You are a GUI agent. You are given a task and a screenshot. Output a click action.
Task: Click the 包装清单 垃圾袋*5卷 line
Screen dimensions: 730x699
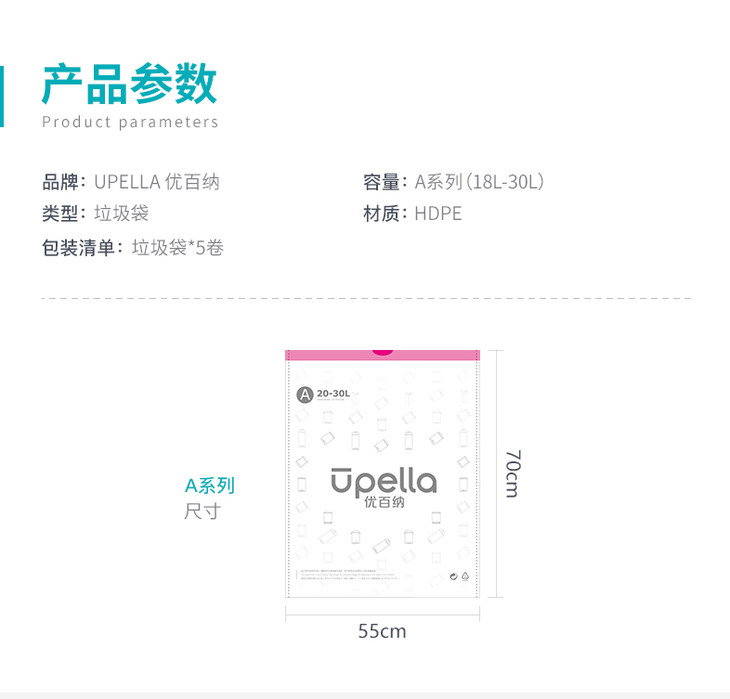132,247
